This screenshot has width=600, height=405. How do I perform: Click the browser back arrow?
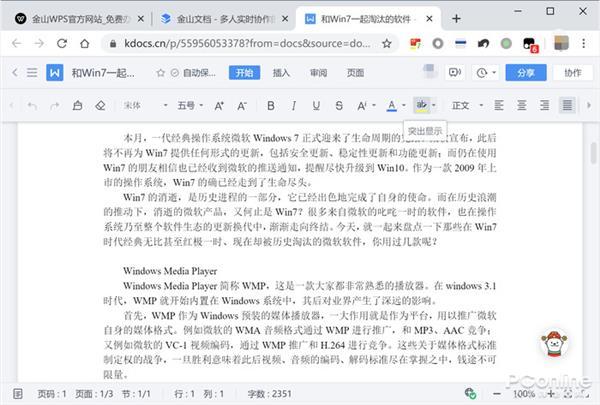tap(16, 44)
